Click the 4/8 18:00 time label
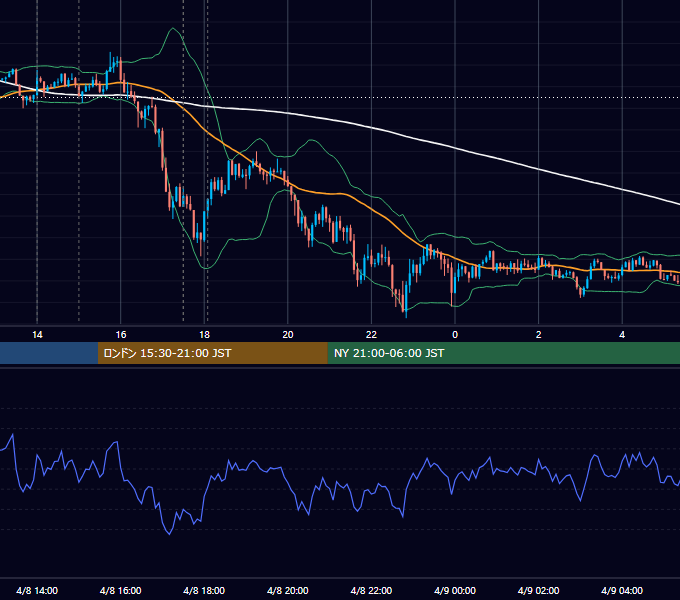The width and height of the screenshot is (680, 600). tap(204, 590)
